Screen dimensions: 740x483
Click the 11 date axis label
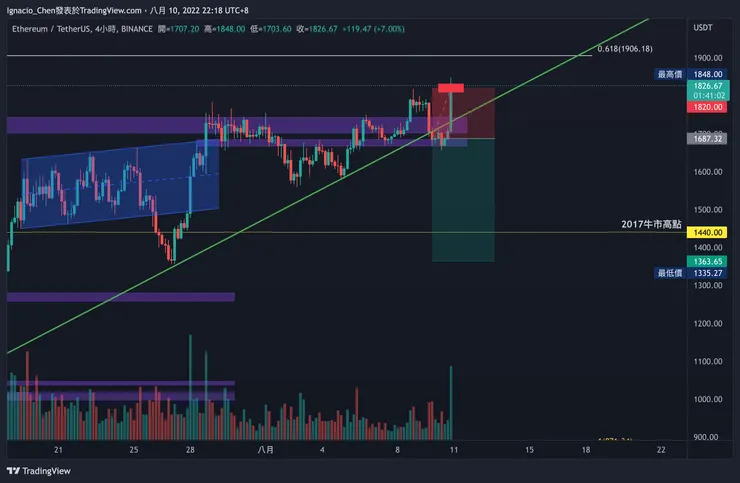click(x=454, y=450)
